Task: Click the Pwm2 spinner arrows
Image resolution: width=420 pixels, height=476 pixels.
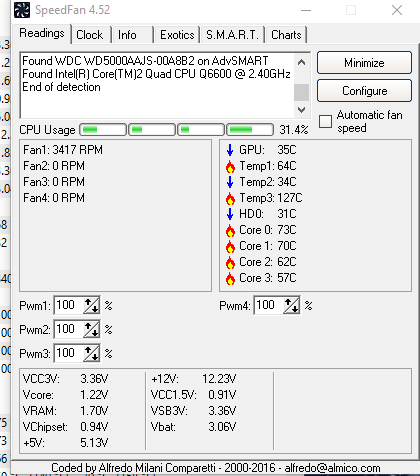Action: [91, 329]
